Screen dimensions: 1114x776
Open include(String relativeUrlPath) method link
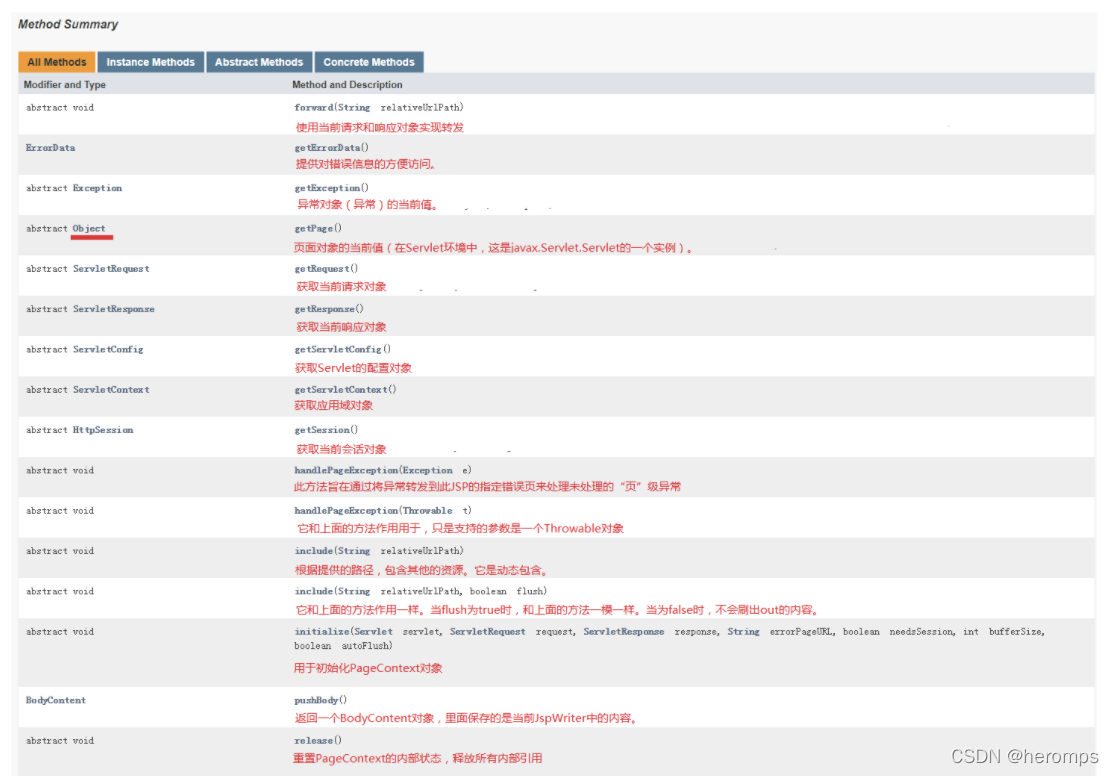coord(313,551)
